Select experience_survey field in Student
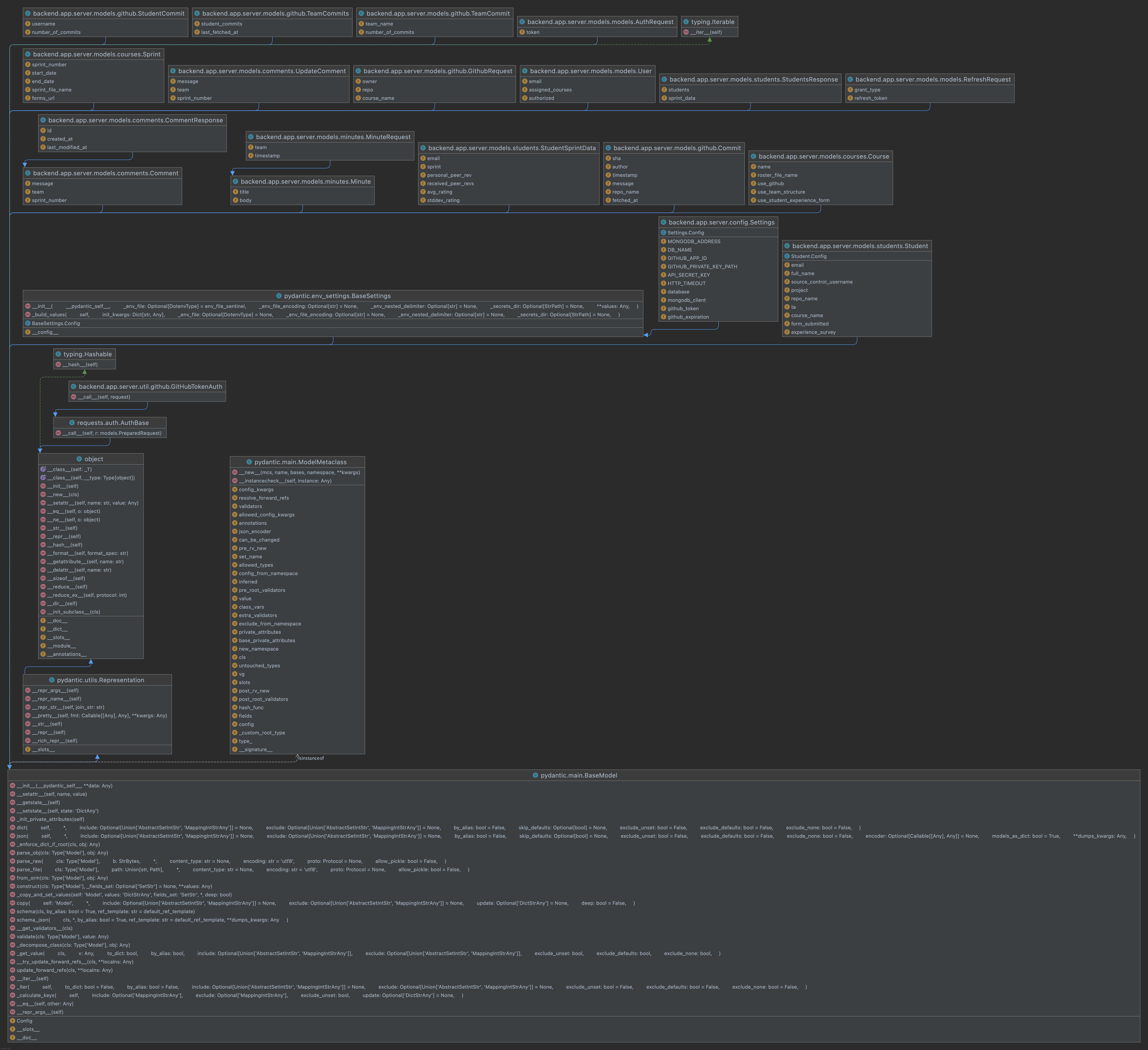The image size is (1148, 1050). click(x=813, y=333)
